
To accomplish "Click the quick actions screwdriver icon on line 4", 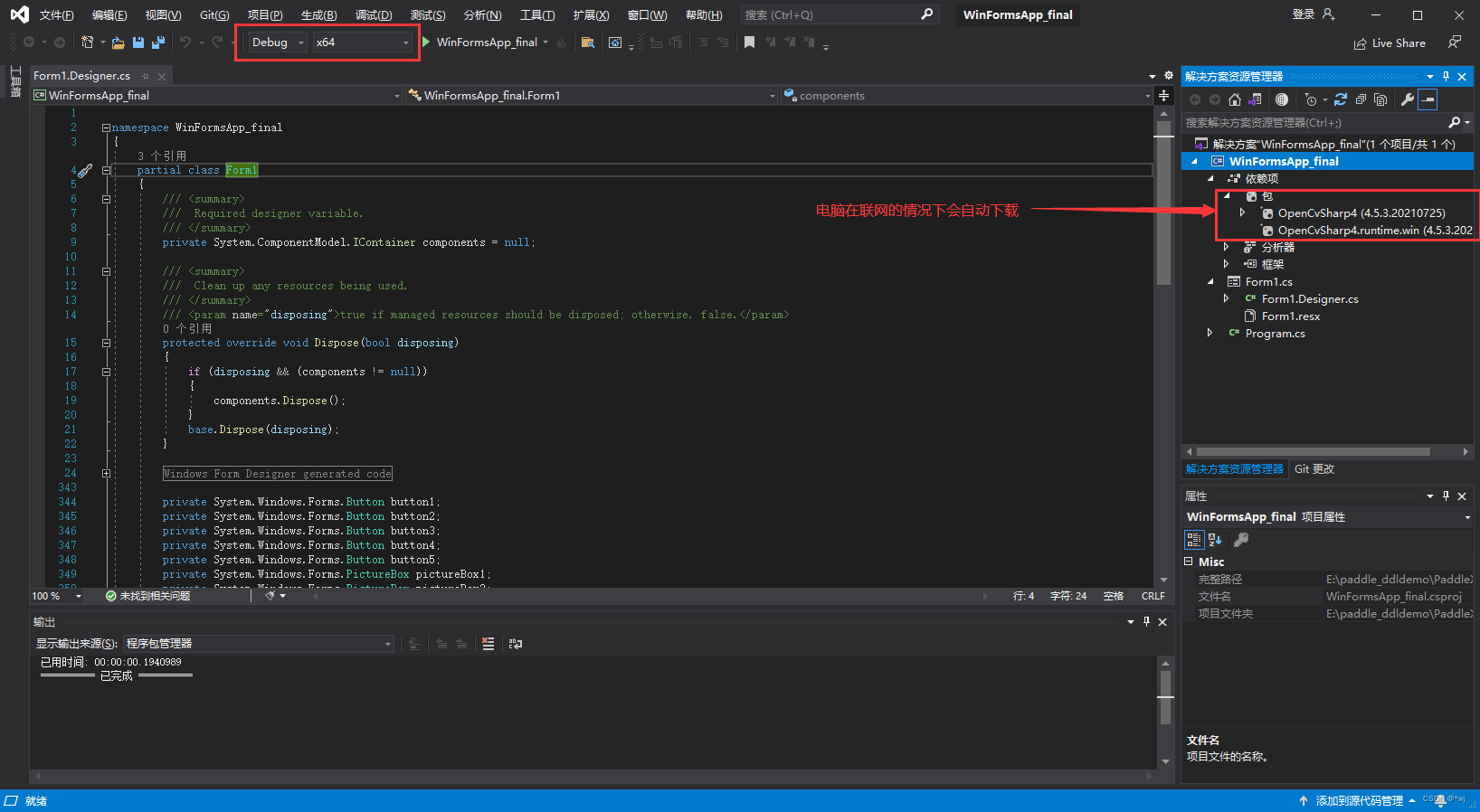I will tap(85, 170).
